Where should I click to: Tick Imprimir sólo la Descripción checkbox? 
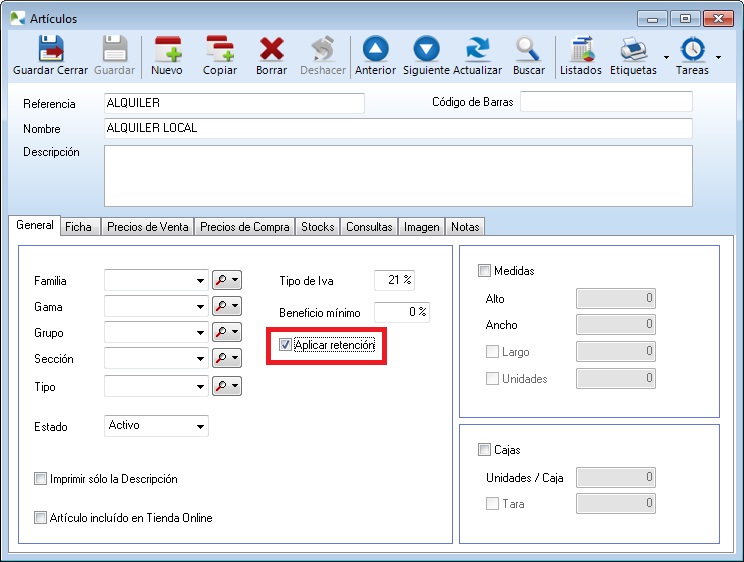41,479
